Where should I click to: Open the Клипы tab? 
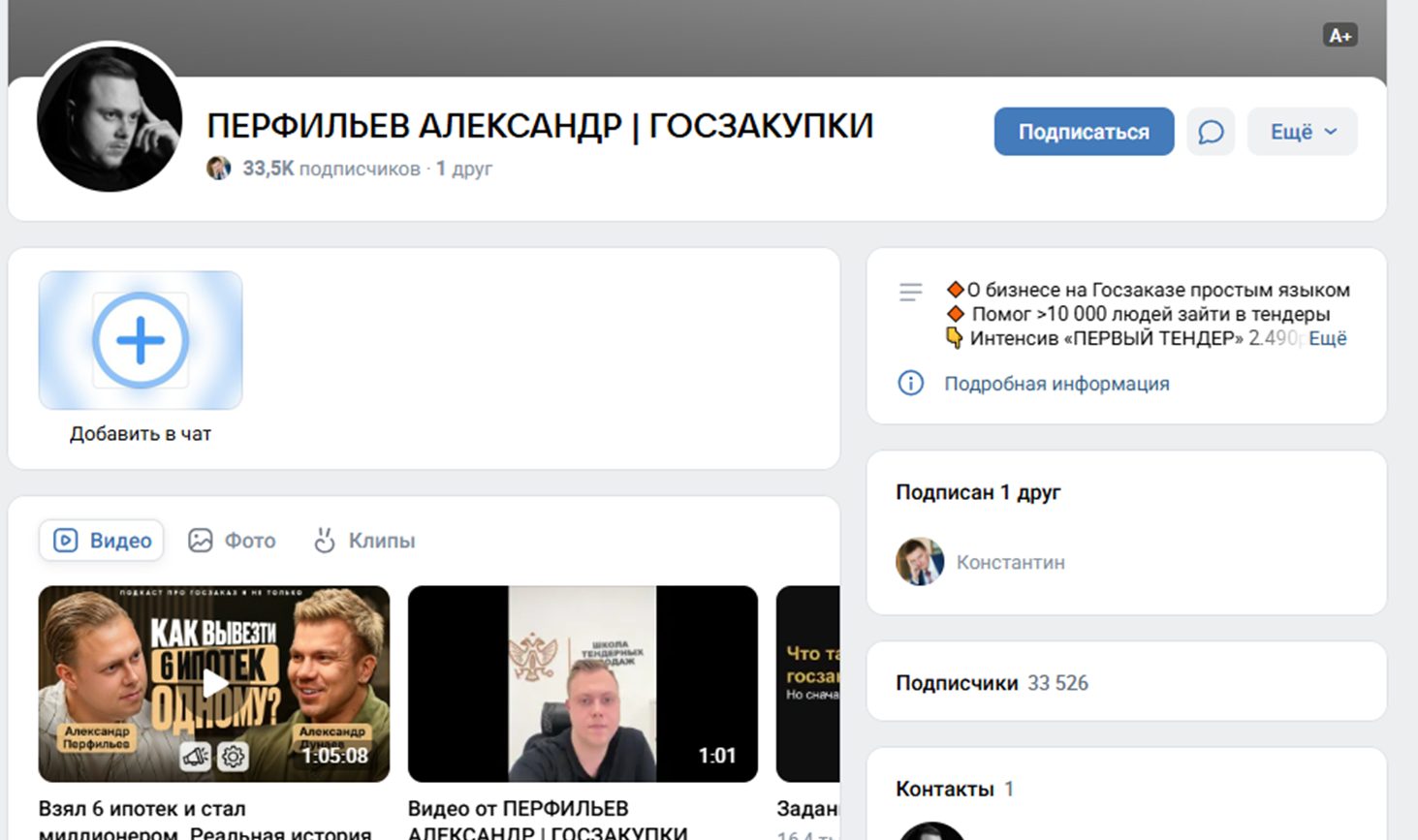click(364, 541)
